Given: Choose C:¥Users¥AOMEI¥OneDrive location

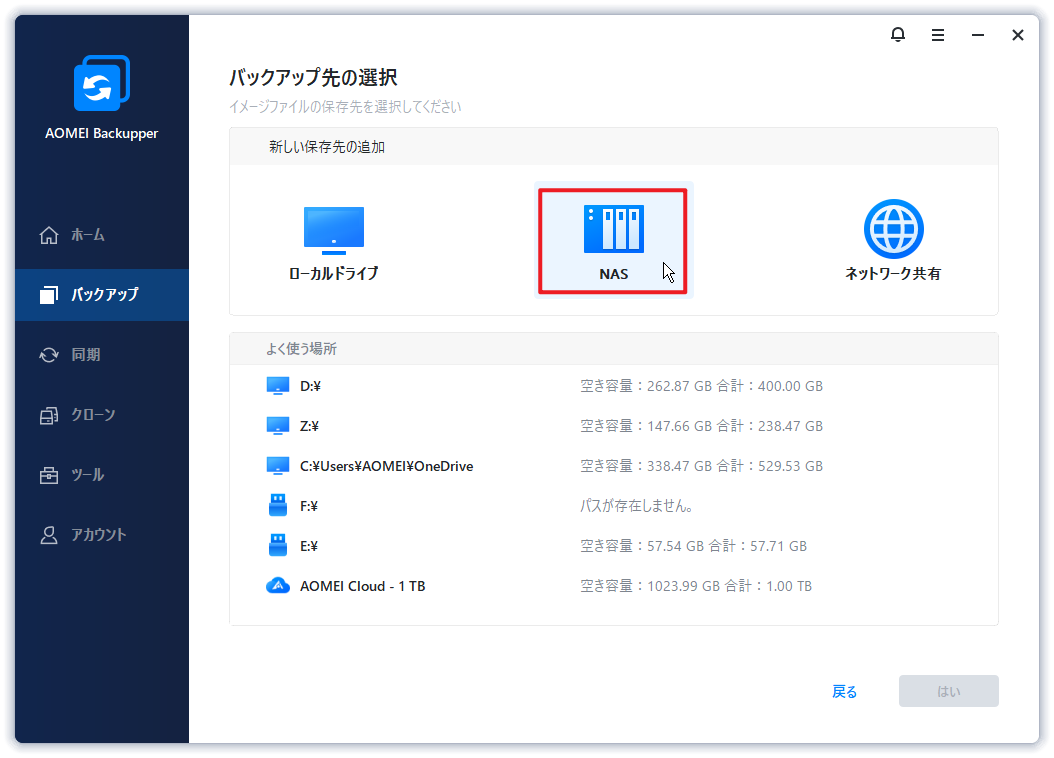Looking at the screenshot, I should [386, 466].
